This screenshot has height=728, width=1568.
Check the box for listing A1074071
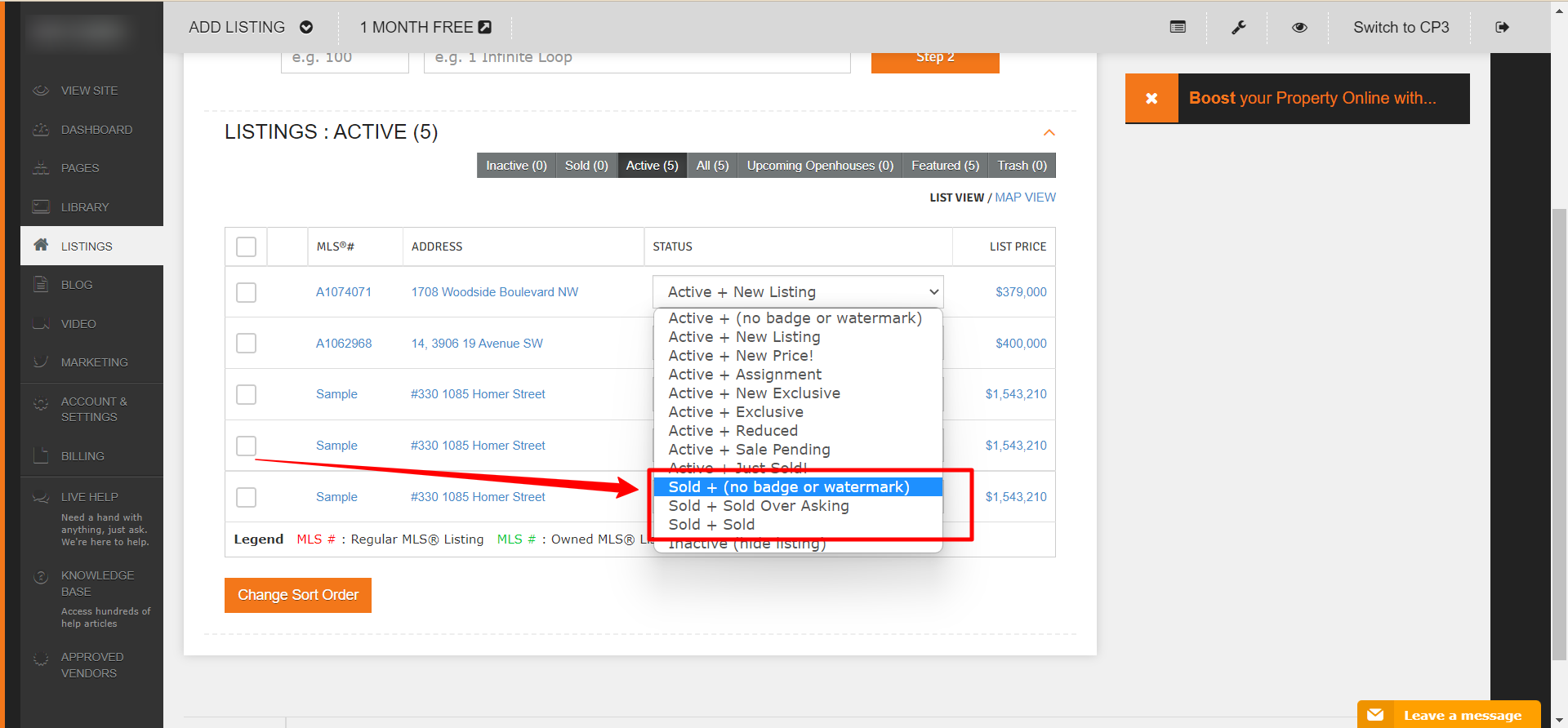tap(246, 292)
